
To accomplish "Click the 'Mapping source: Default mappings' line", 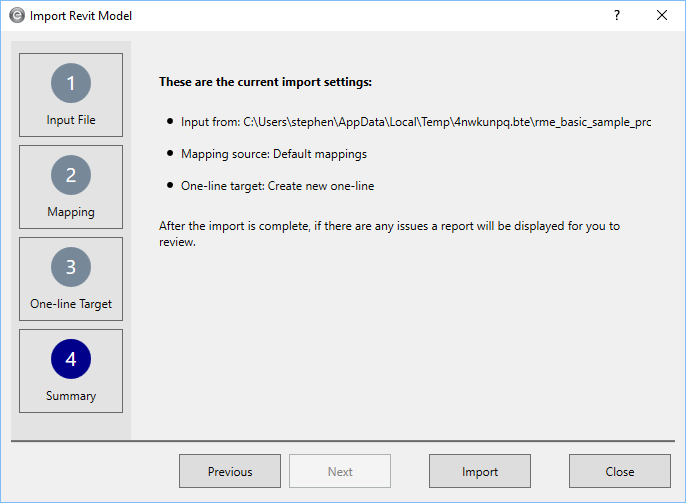I will [274, 154].
